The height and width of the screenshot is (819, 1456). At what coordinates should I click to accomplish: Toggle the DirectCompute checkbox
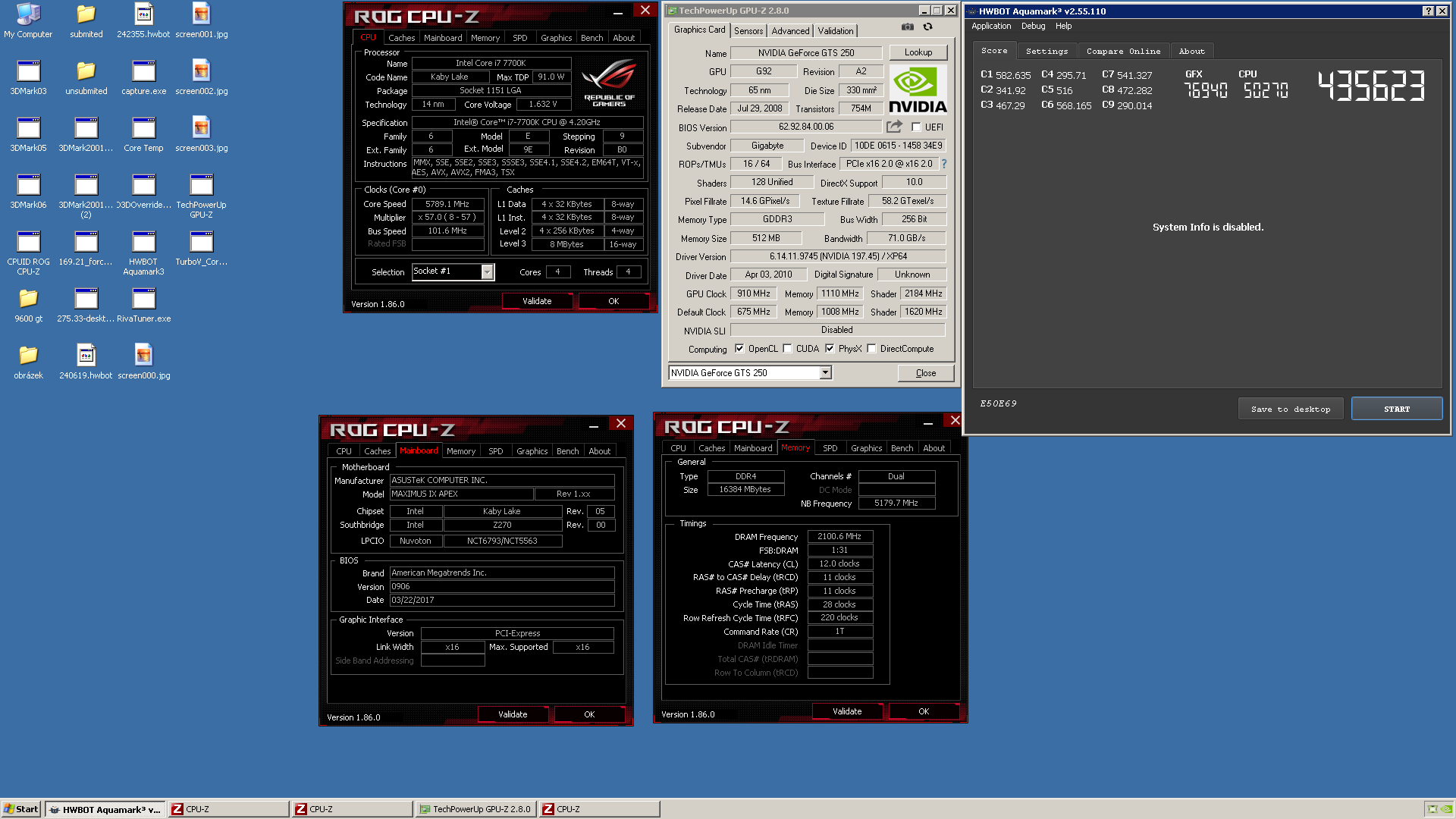pyautogui.click(x=871, y=349)
